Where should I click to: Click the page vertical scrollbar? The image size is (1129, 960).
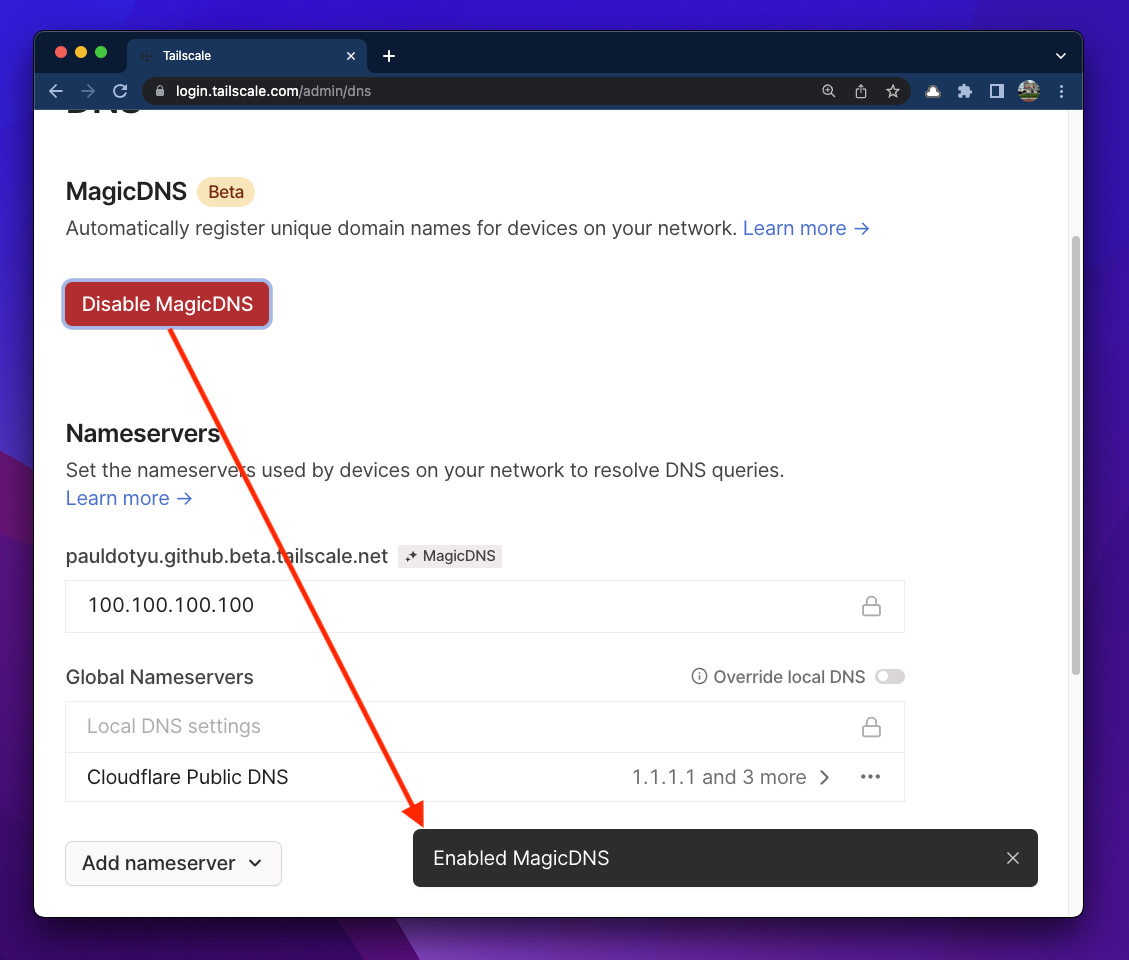[x=1075, y=450]
